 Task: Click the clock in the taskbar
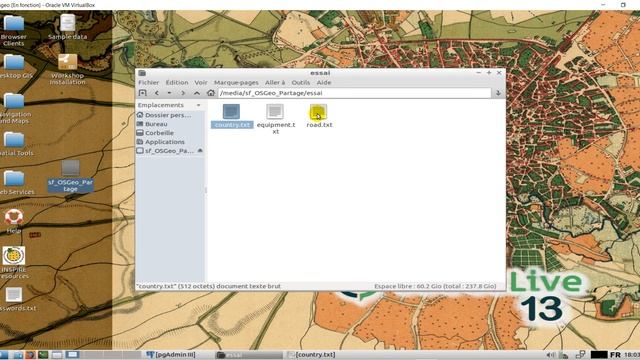[632, 355]
